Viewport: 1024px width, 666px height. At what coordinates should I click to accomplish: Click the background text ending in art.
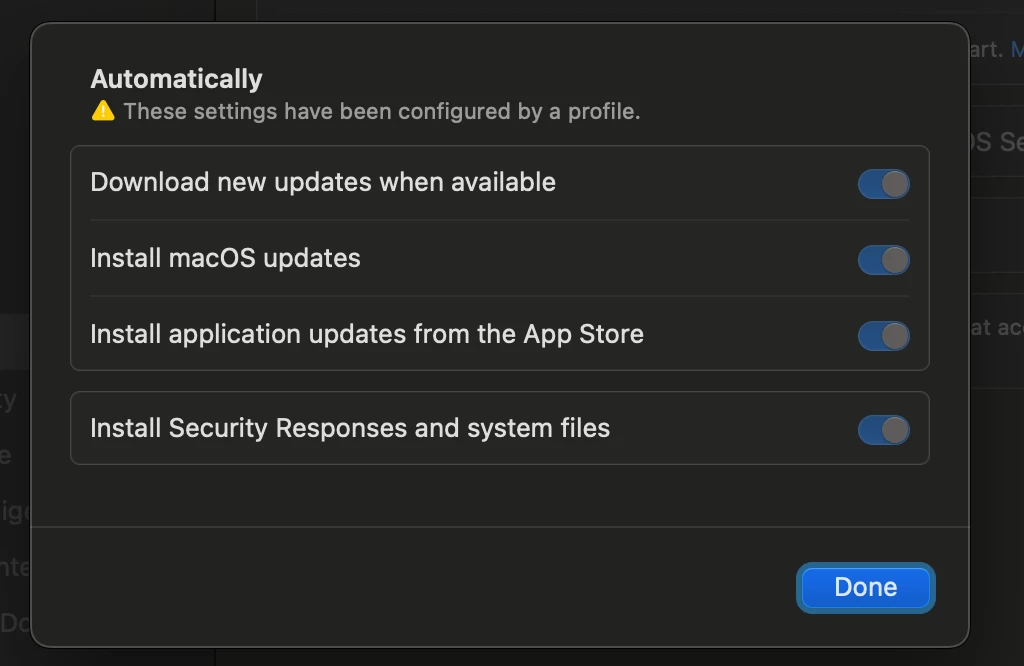click(986, 50)
